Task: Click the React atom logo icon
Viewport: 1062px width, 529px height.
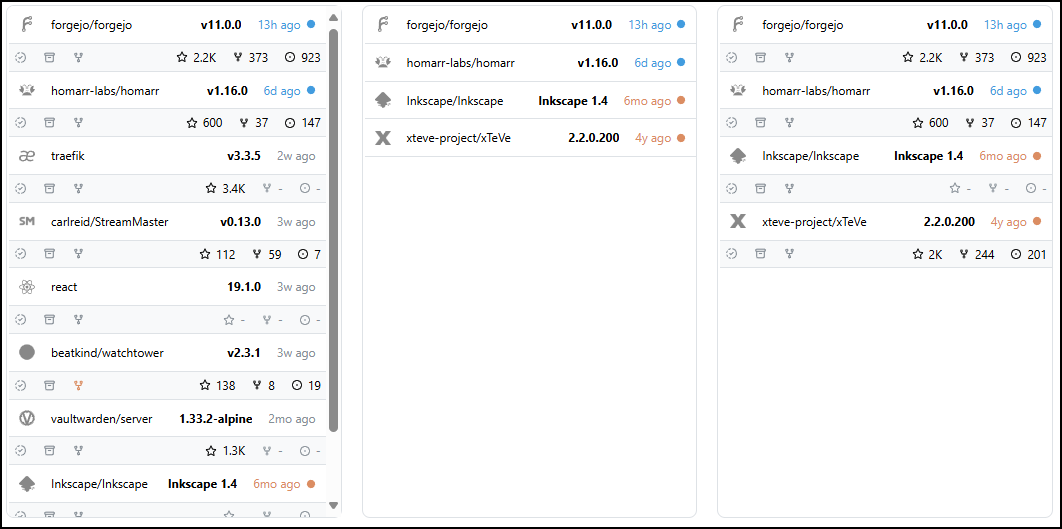Action: coord(27,287)
